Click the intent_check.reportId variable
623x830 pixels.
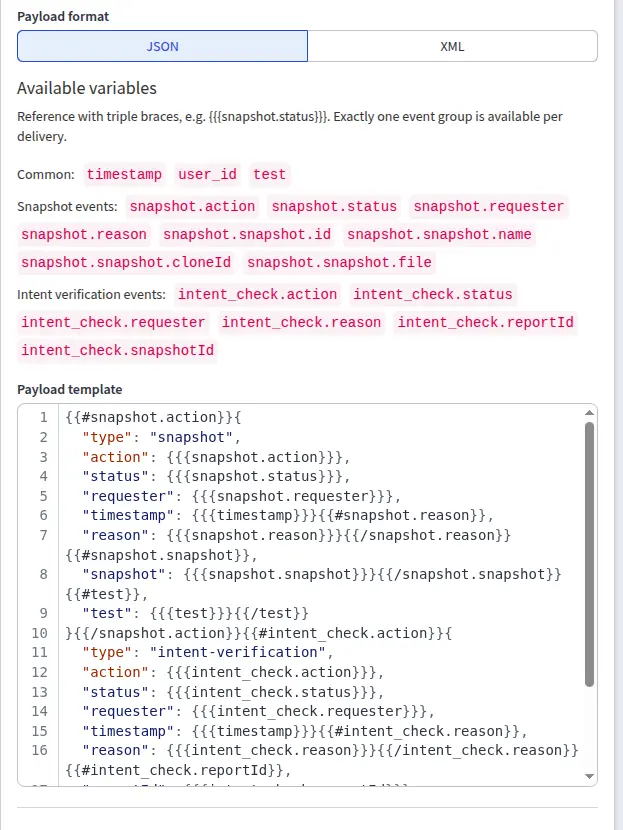(x=485, y=322)
